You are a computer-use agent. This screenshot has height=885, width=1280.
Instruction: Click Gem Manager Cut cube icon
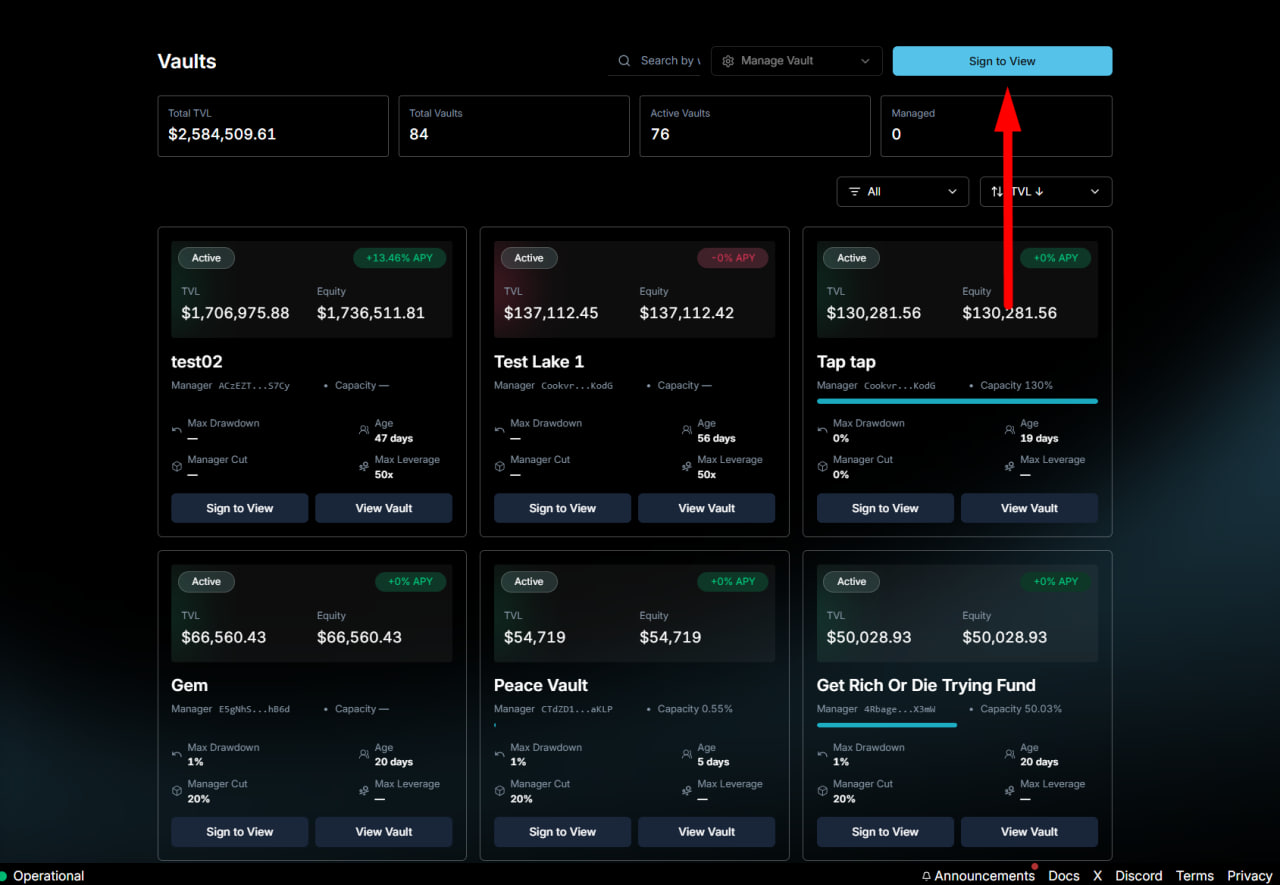point(177,791)
